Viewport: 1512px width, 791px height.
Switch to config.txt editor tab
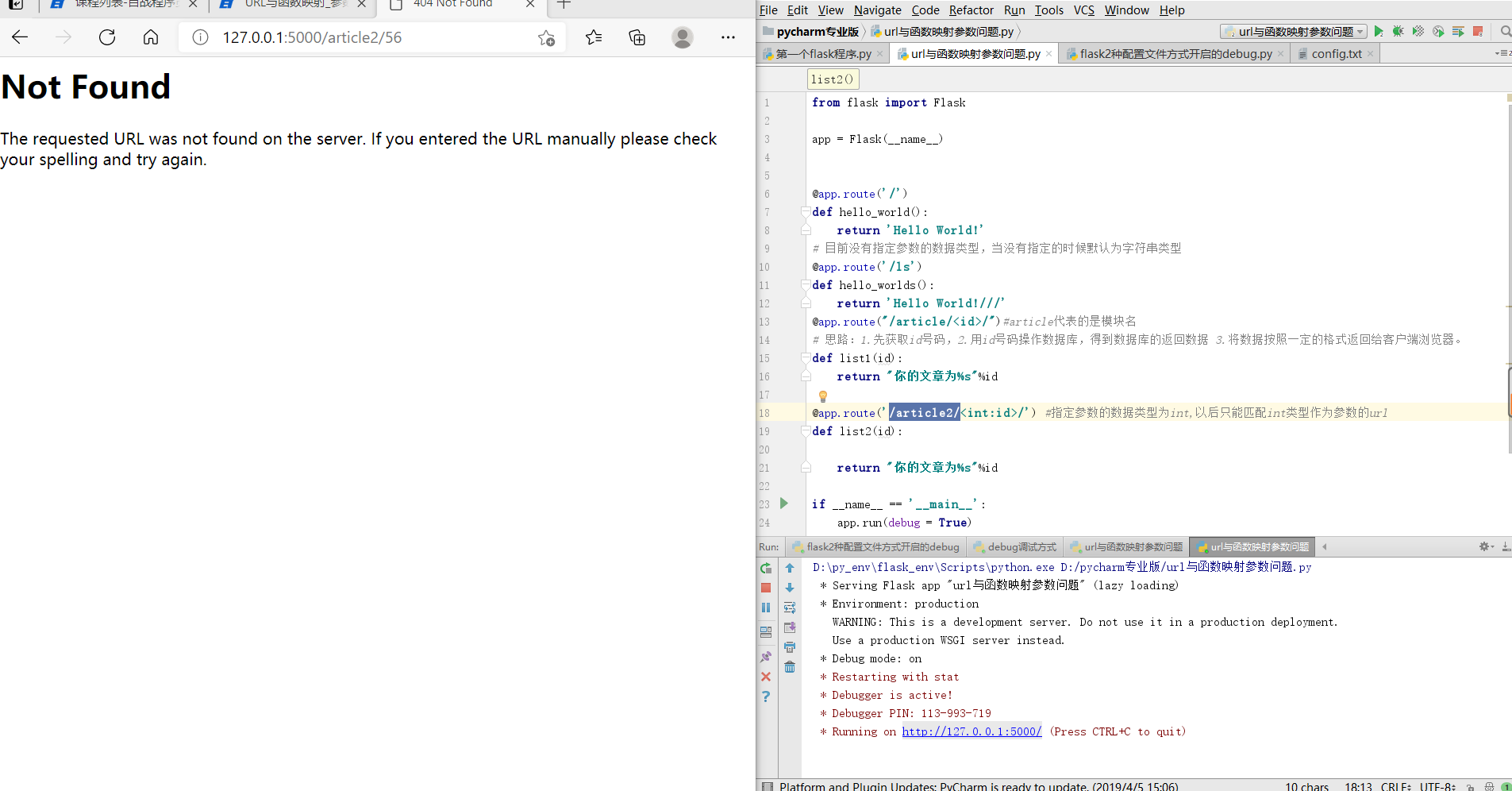1336,54
